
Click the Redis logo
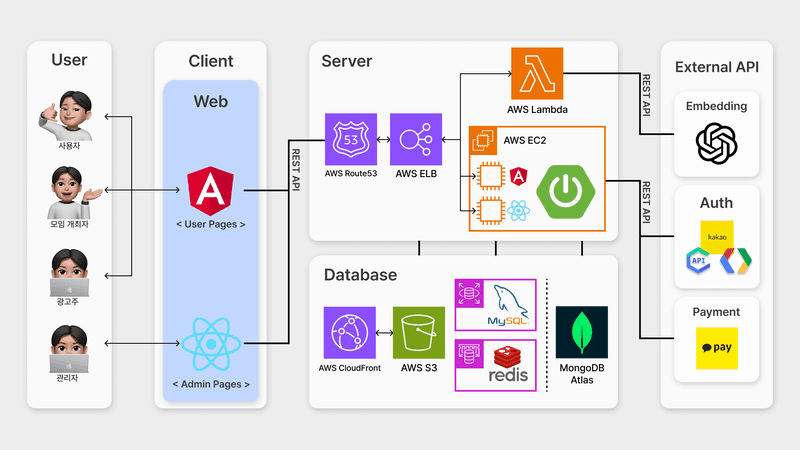click(x=508, y=364)
